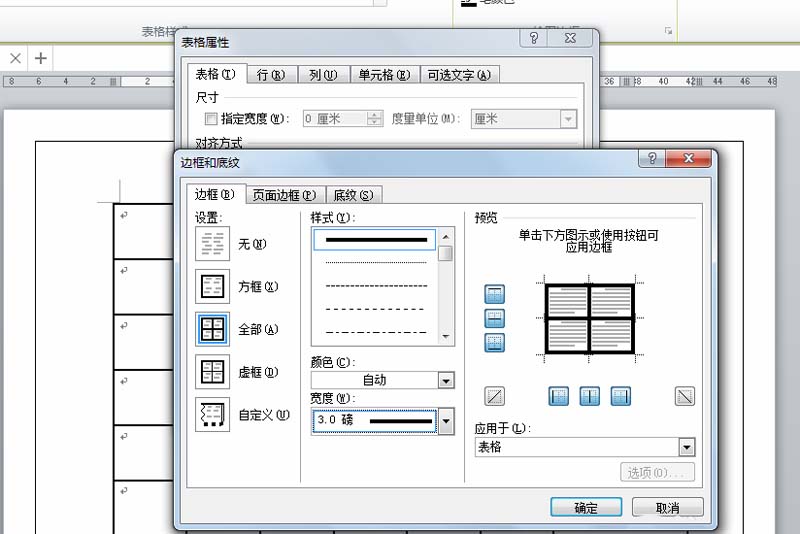Select the Custom (自定义) border setting icon
The image size is (800, 534).
[x=212, y=415]
